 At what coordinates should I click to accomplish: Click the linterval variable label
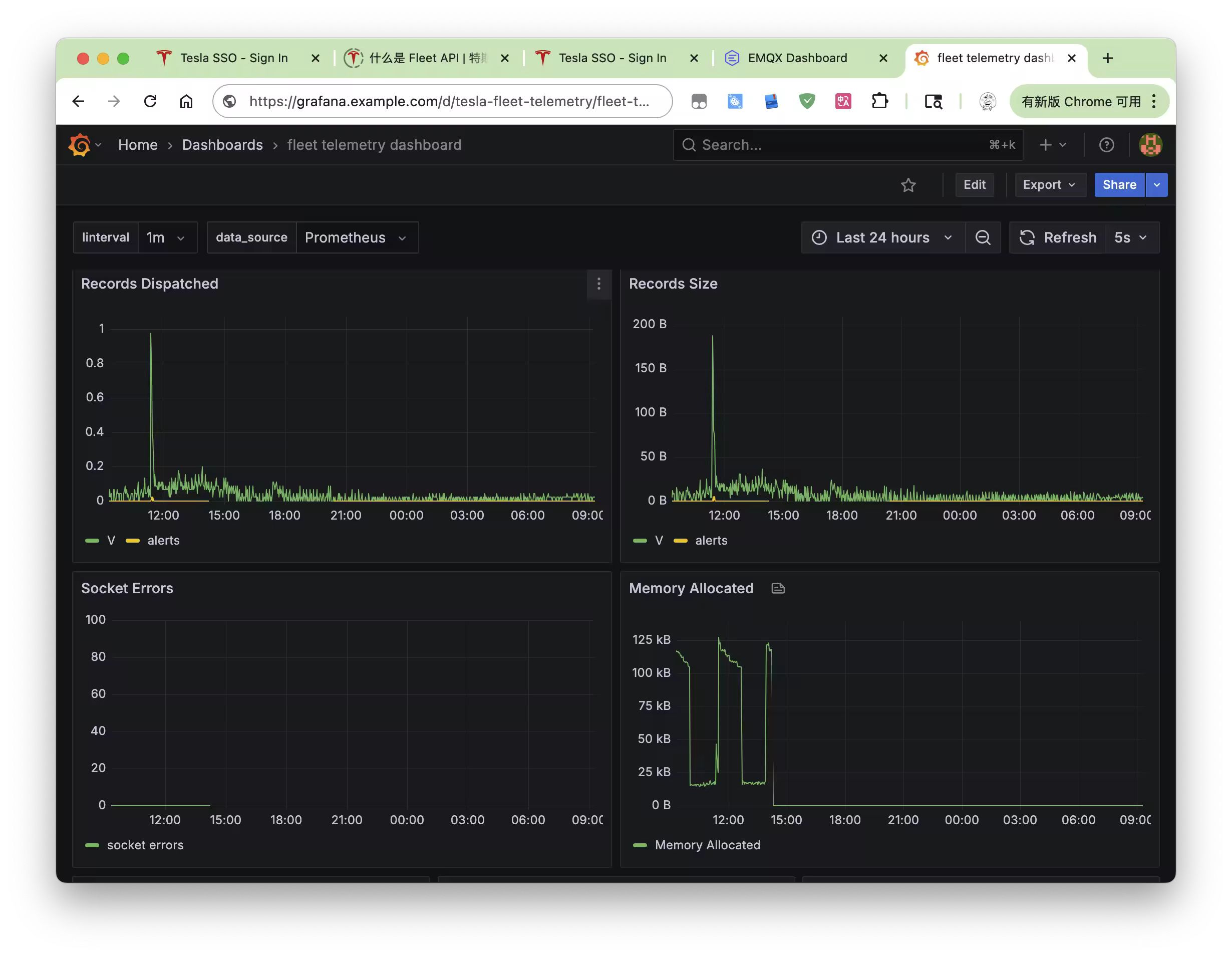[x=106, y=237]
